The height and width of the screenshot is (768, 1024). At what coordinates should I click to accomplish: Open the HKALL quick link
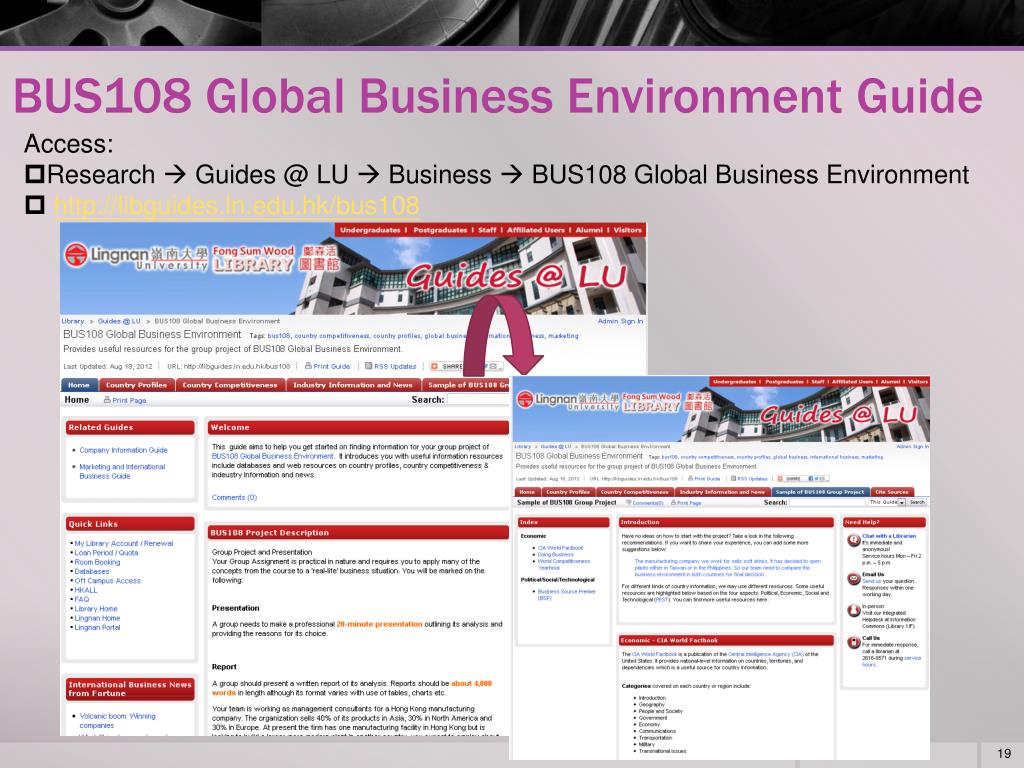(x=86, y=590)
